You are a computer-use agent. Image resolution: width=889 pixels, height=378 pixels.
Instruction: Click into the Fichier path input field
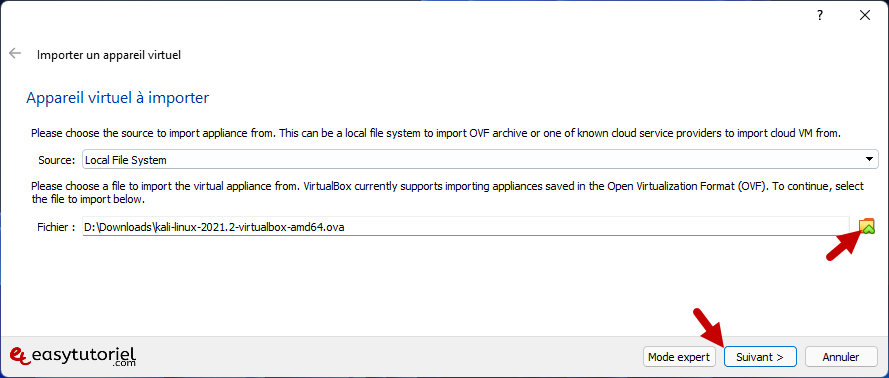coord(466,227)
